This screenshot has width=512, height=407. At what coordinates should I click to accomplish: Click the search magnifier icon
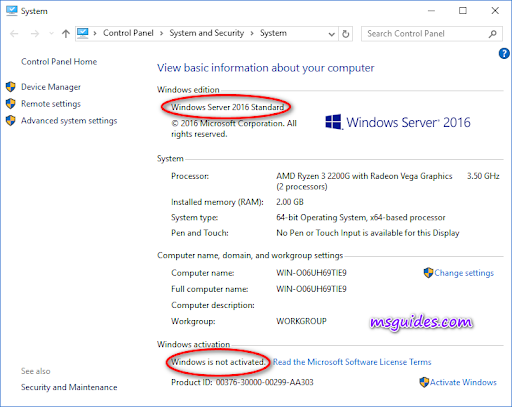(x=493, y=34)
